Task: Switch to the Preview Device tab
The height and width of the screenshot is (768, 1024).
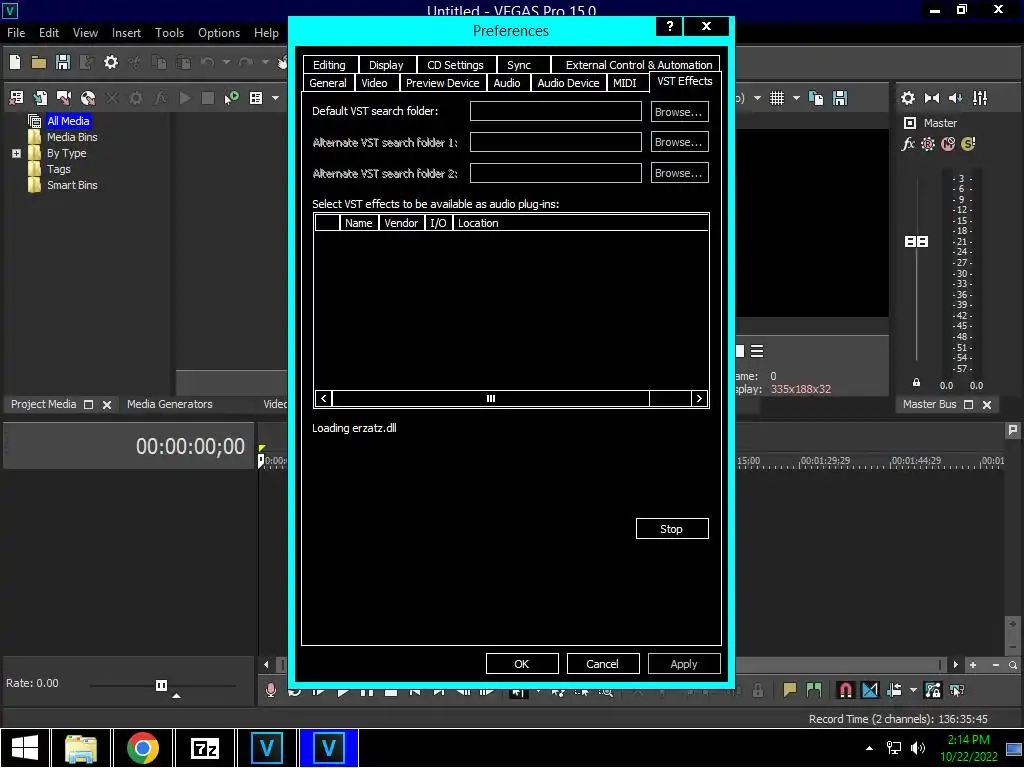Action: [x=442, y=83]
